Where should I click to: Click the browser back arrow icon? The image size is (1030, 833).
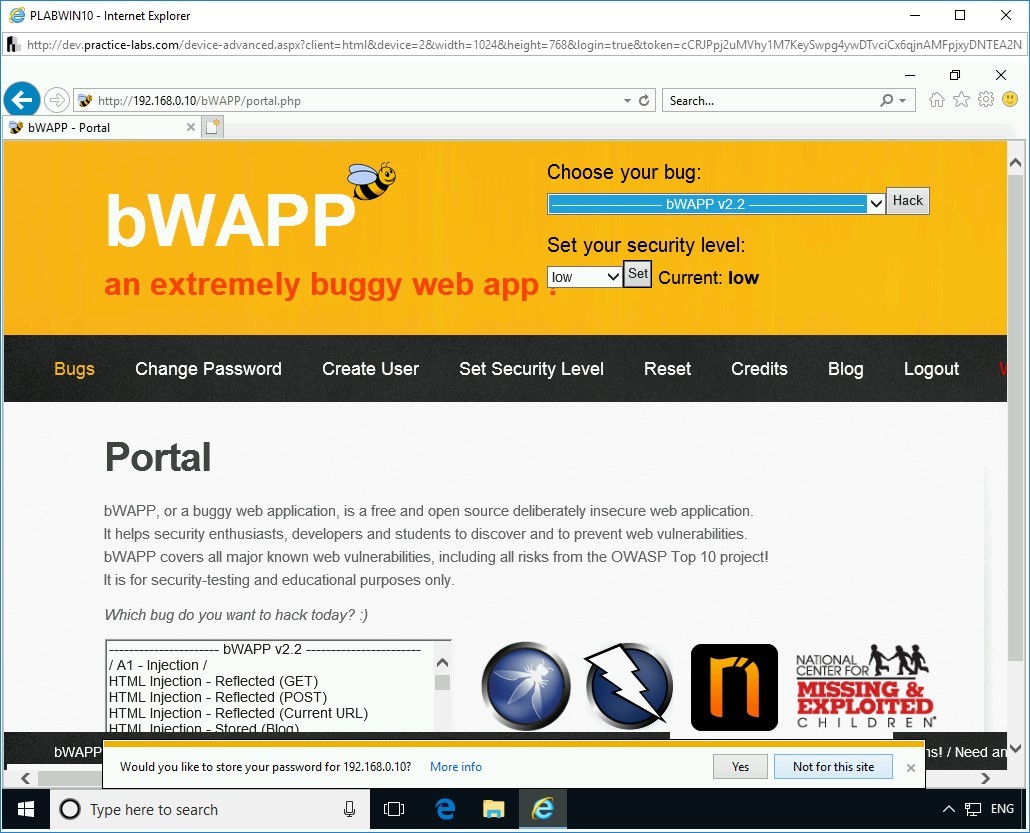pos(22,99)
